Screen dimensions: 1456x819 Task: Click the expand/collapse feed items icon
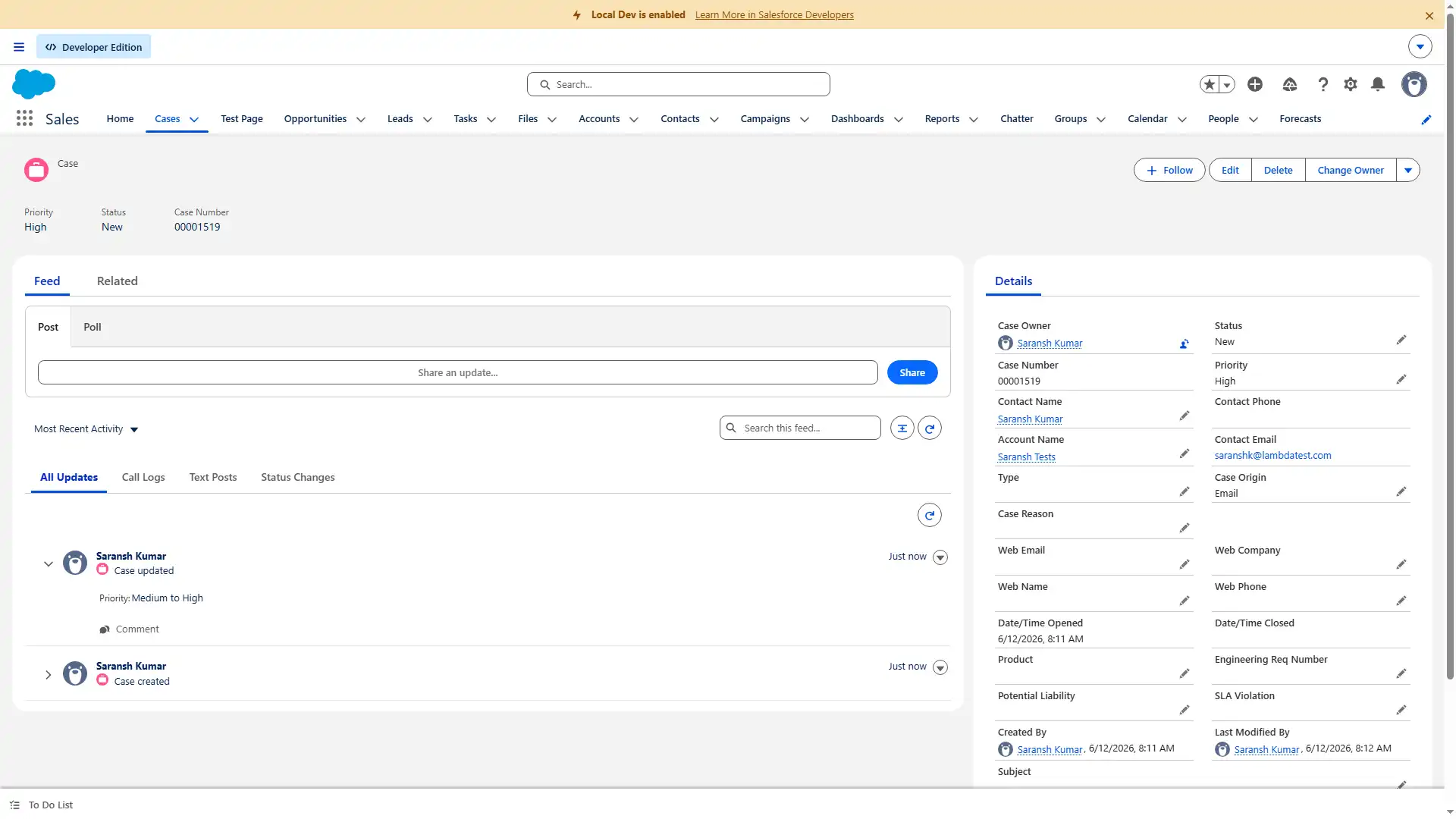[902, 428]
